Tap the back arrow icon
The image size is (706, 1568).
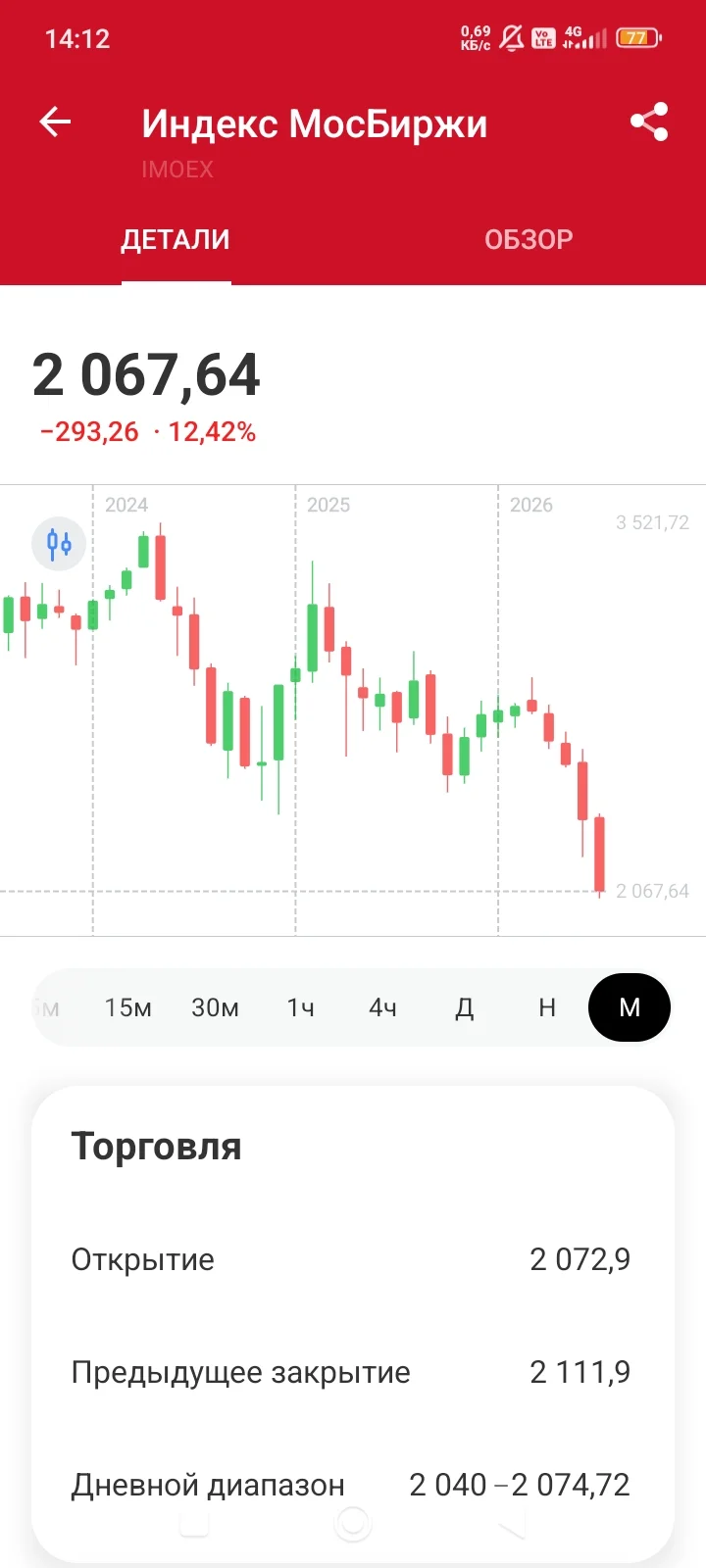56,122
